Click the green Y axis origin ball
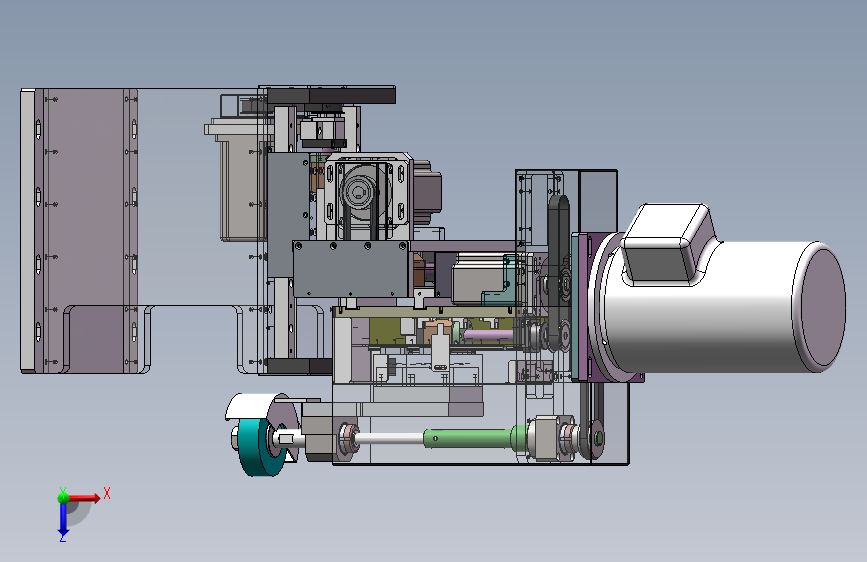The image size is (867, 562). (x=63, y=497)
